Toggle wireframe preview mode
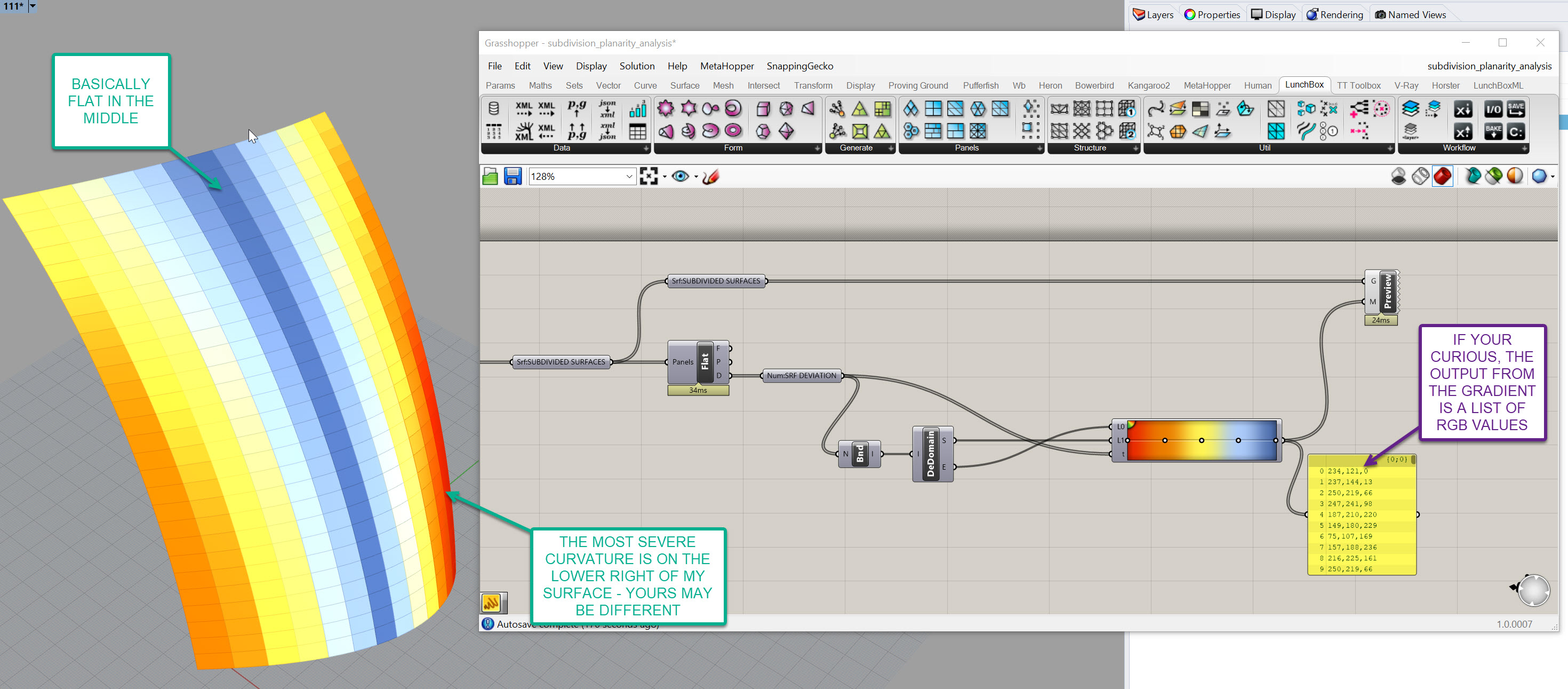This screenshot has width=1568, height=689. (x=1420, y=177)
